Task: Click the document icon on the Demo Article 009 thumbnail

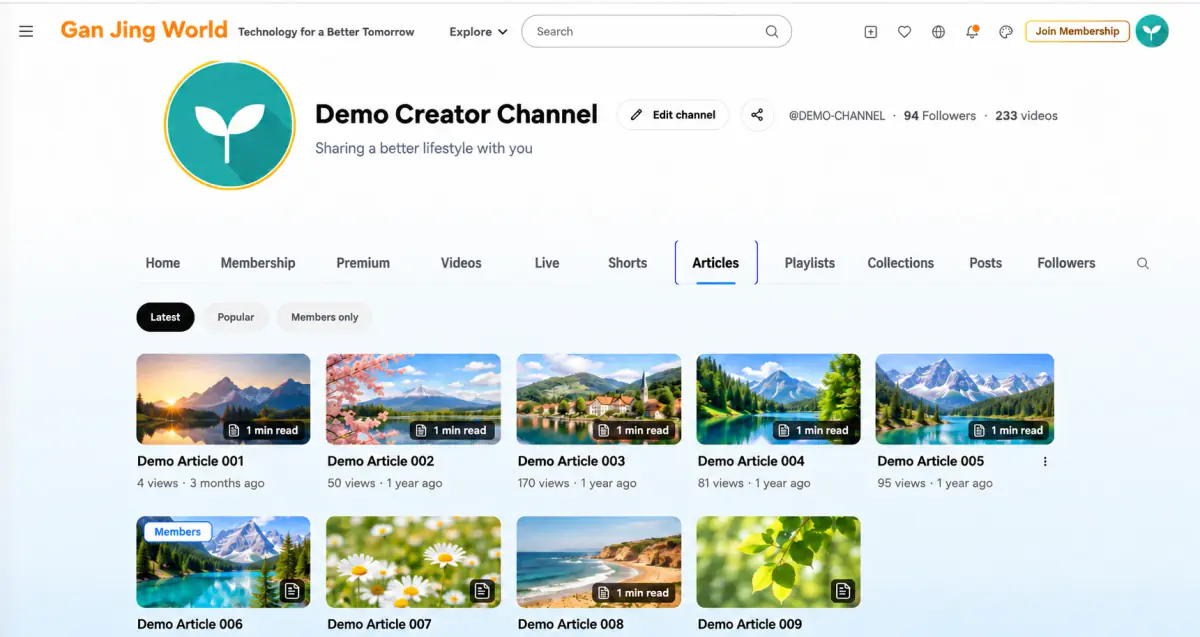Action: 842,591
